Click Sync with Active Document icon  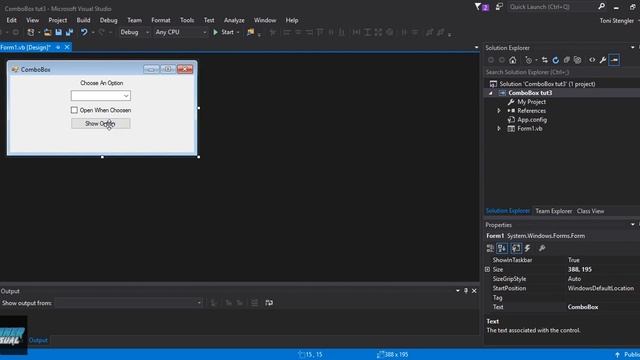coord(544,60)
